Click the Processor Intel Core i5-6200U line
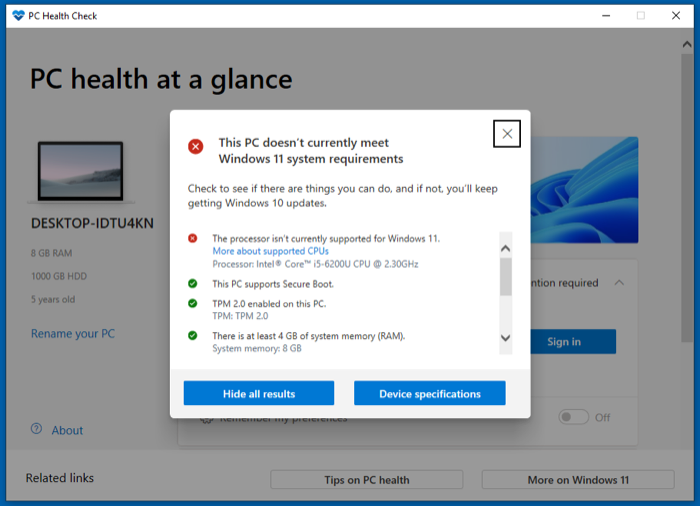This screenshot has width=700, height=506. click(315, 264)
